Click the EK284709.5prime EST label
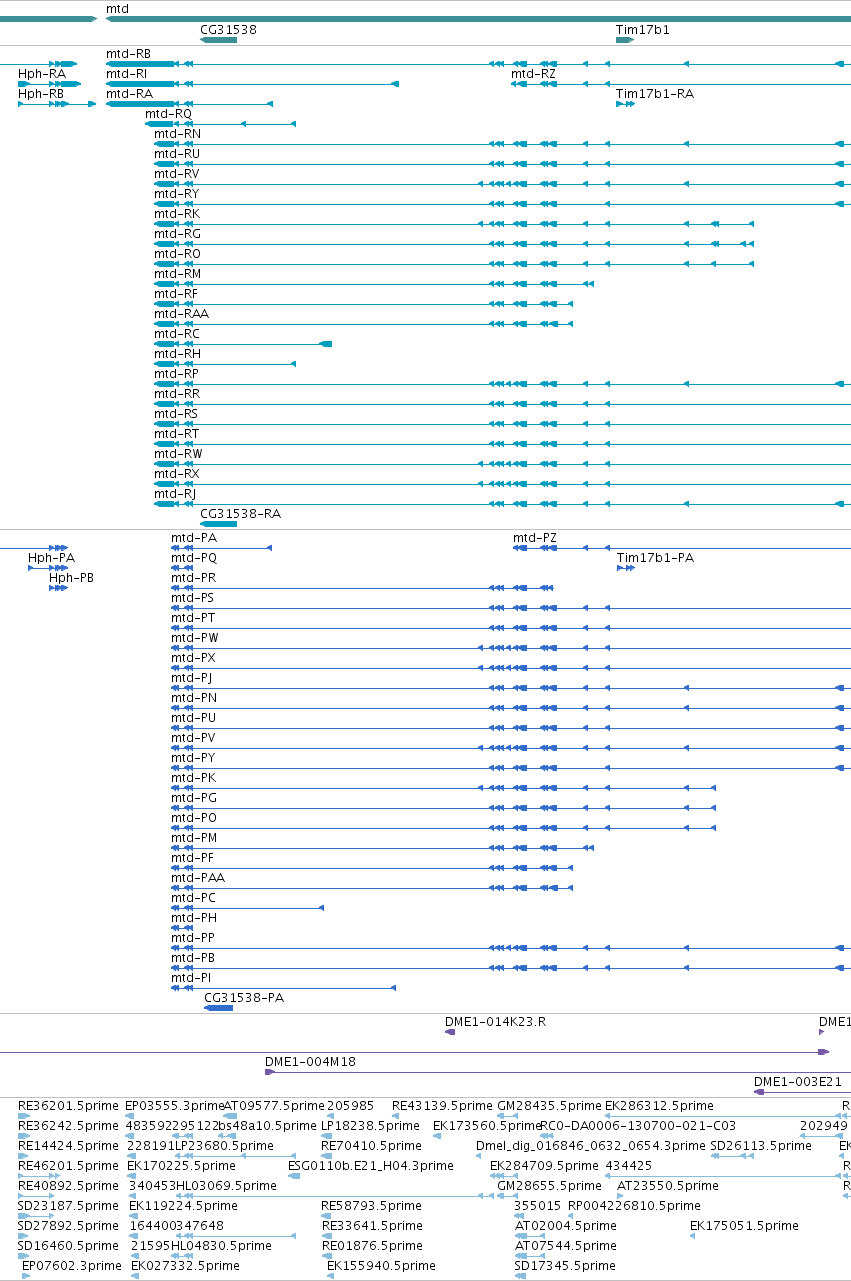Image resolution: width=851 pixels, height=1281 pixels. (x=544, y=1166)
